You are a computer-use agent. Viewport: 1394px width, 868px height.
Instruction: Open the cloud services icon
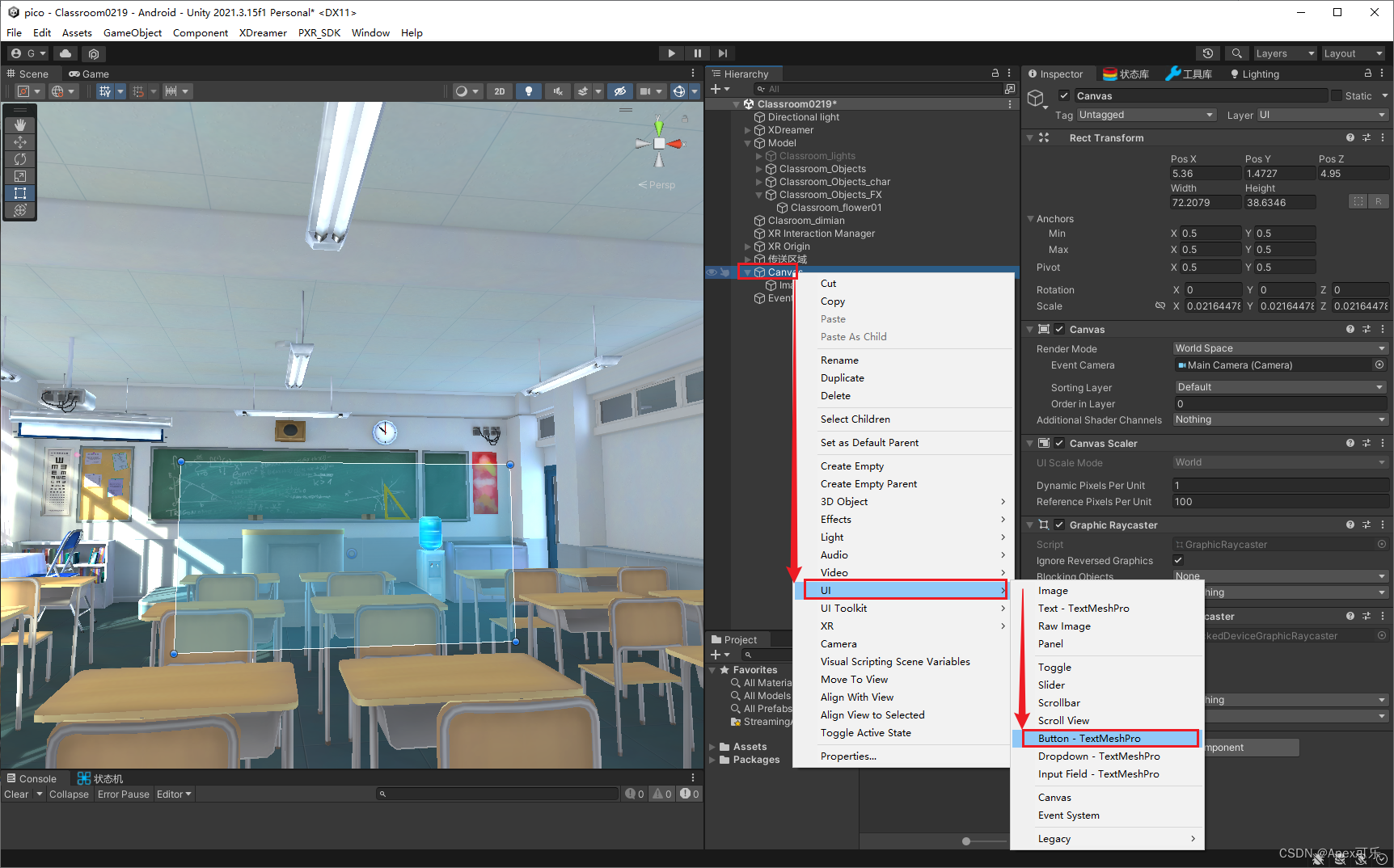[x=65, y=53]
